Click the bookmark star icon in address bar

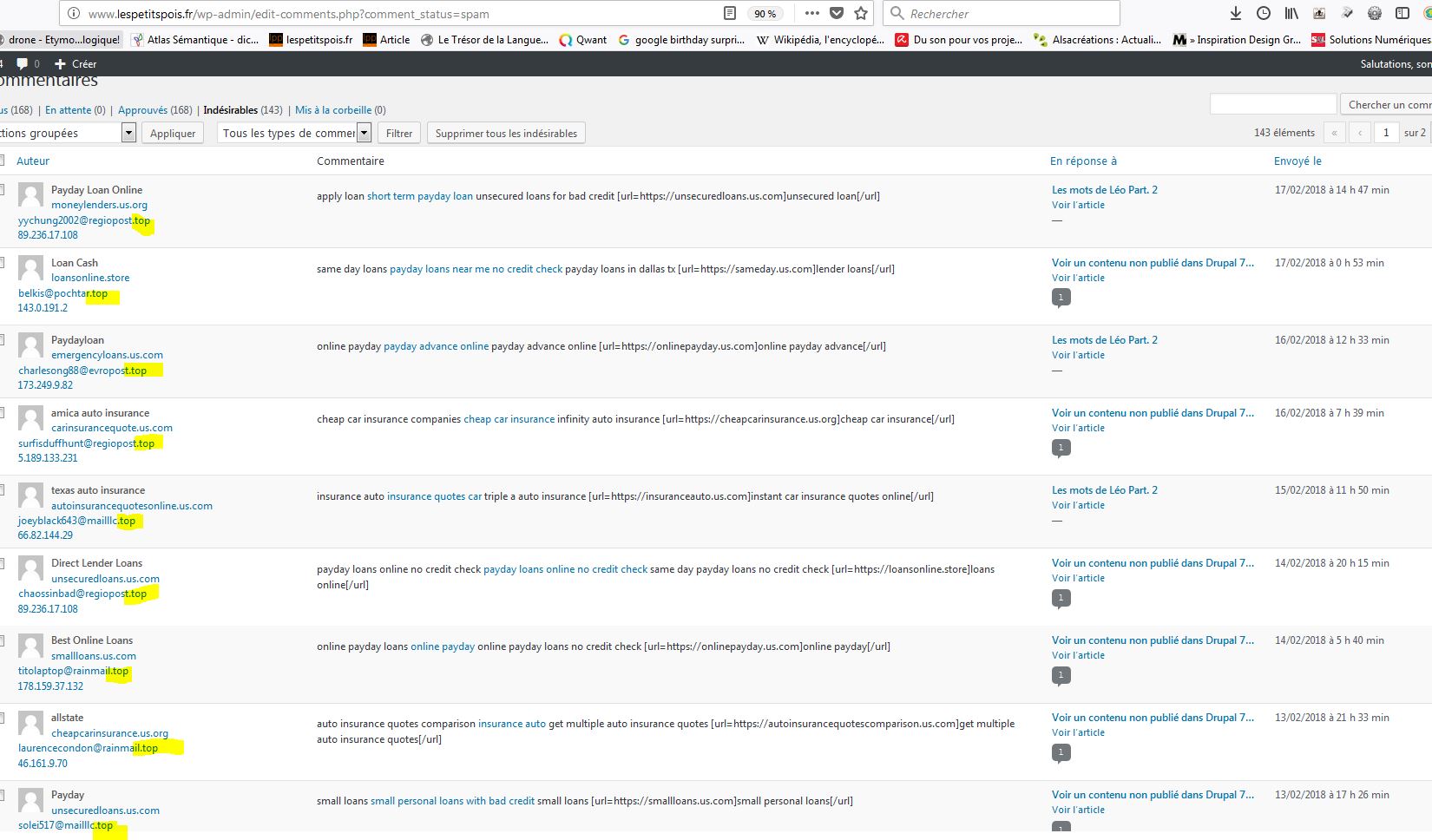(x=860, y=13)
